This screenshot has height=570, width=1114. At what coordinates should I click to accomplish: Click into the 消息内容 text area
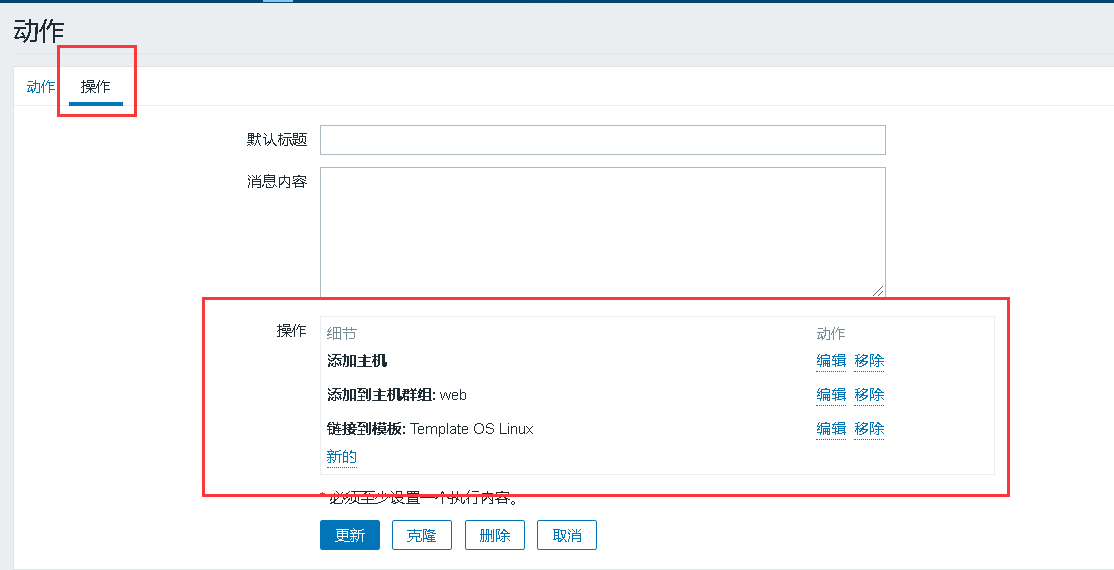(602, 232)
